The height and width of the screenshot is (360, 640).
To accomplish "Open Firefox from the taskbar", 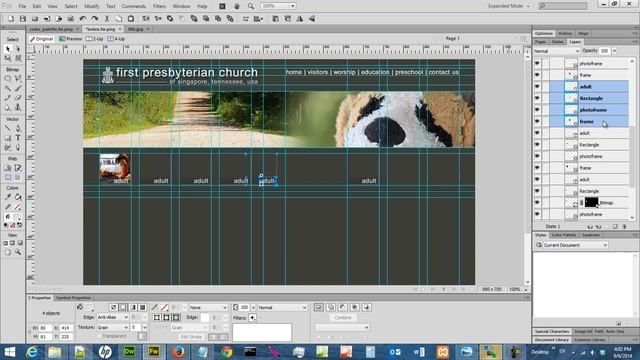I will coord(178,352).
